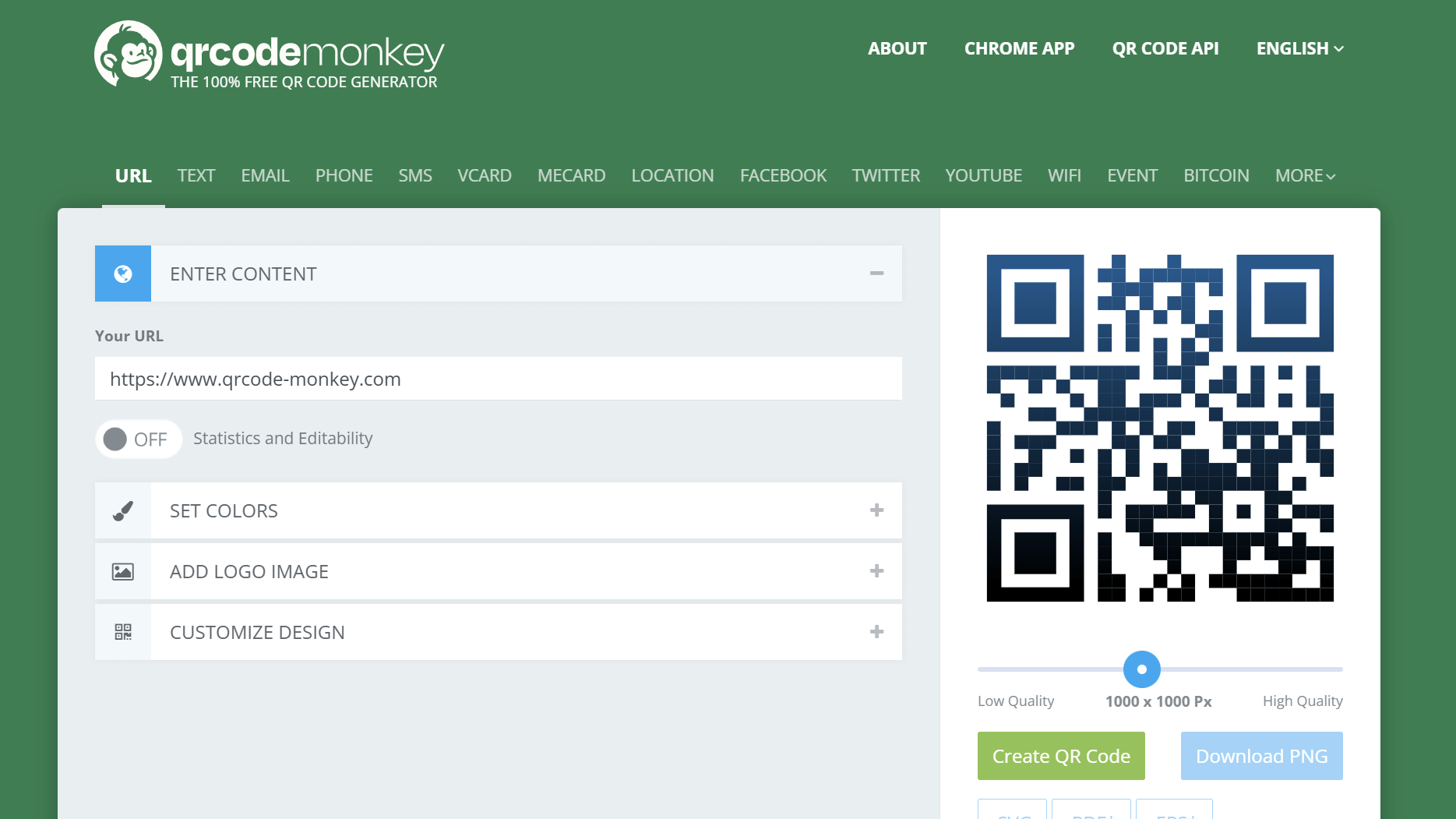Click the Download PNG button

[1261, 756]
